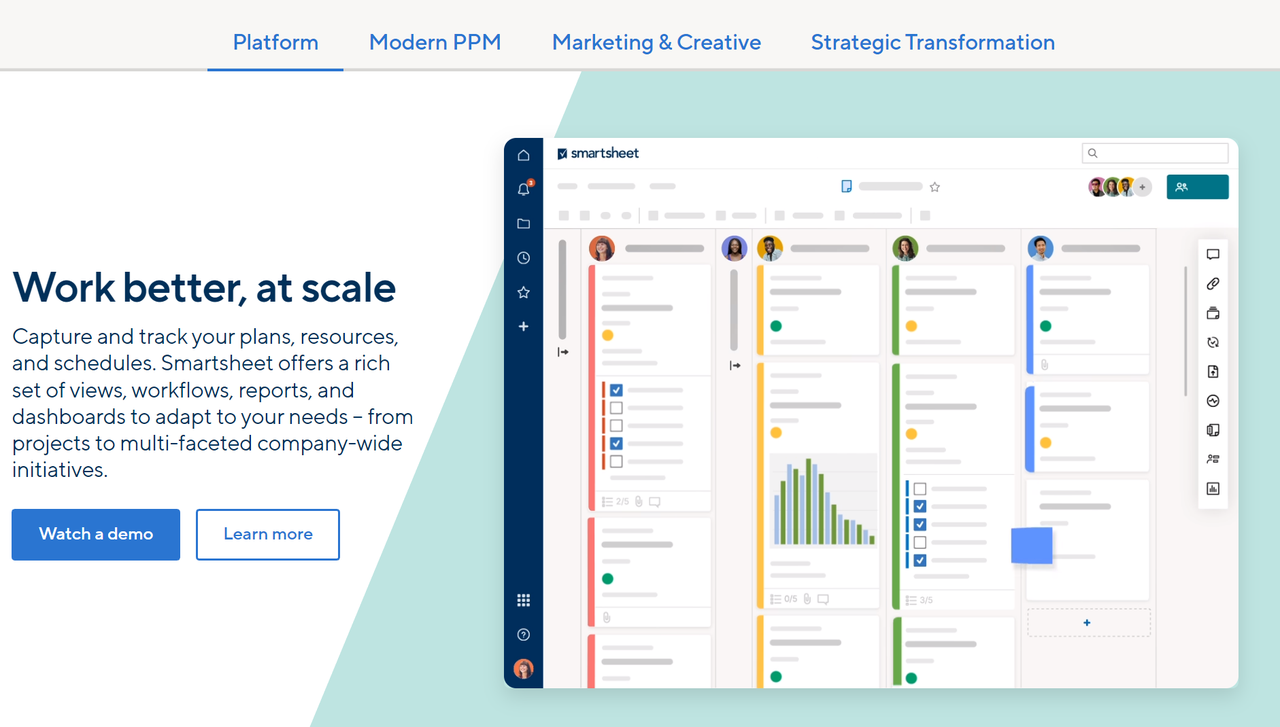Click the smartsheet logo

[598, 153]
